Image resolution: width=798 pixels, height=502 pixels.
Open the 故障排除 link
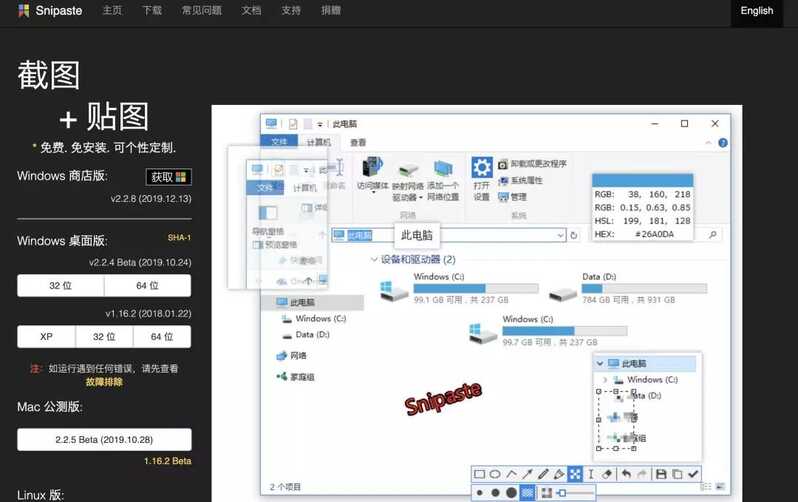(104, 382)
